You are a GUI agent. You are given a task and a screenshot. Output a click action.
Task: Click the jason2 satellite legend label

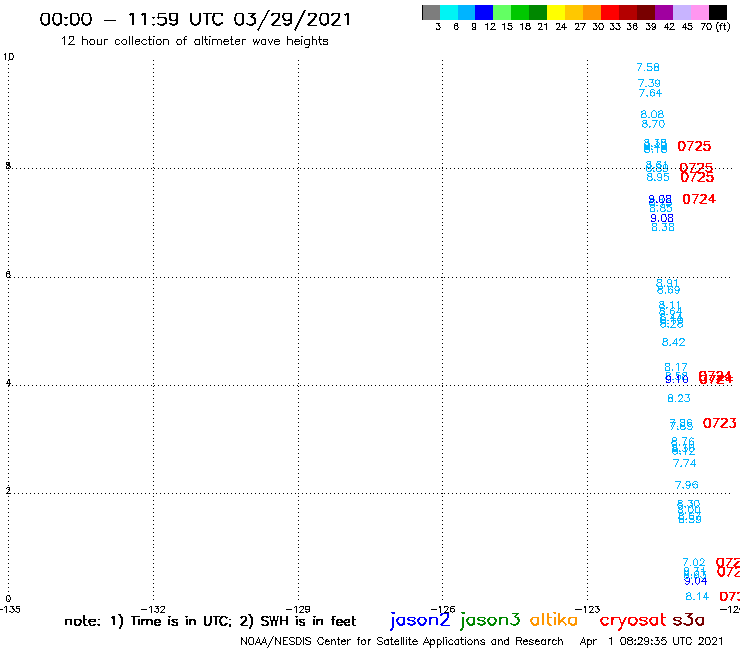tap(420, 620)
